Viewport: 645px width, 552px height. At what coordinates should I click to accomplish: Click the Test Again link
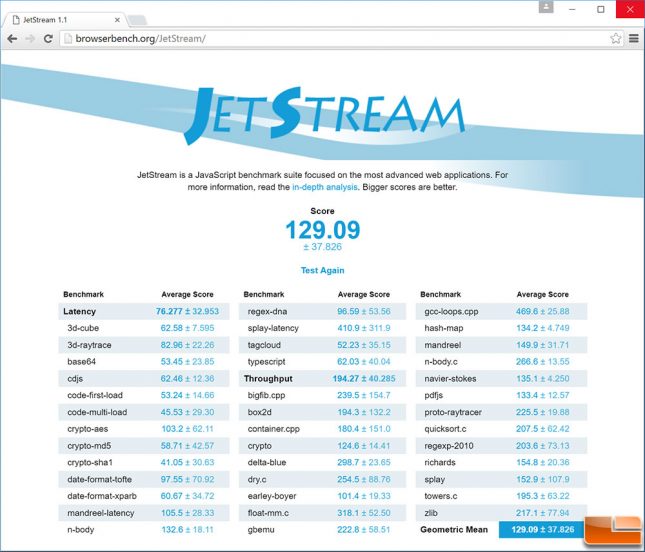322,270
